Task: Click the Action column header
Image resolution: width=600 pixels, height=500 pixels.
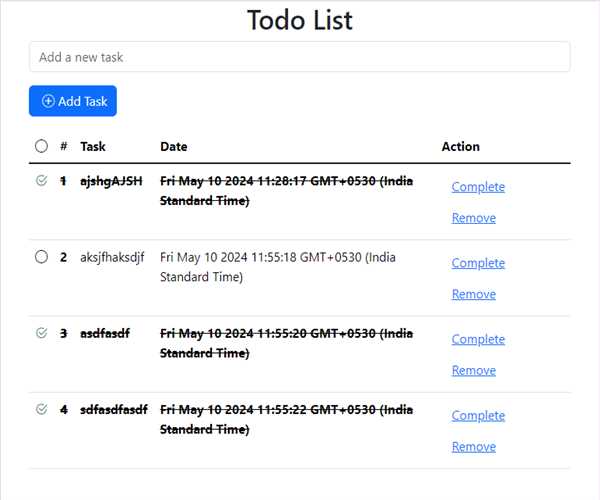Action: point(461,146)
